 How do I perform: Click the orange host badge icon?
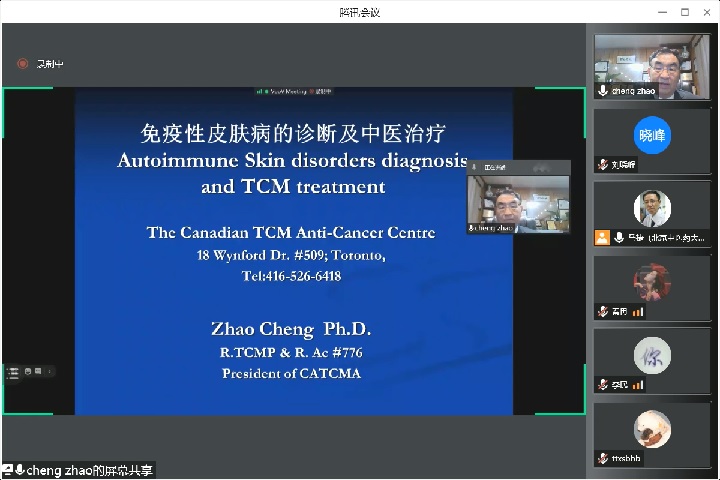602,238
